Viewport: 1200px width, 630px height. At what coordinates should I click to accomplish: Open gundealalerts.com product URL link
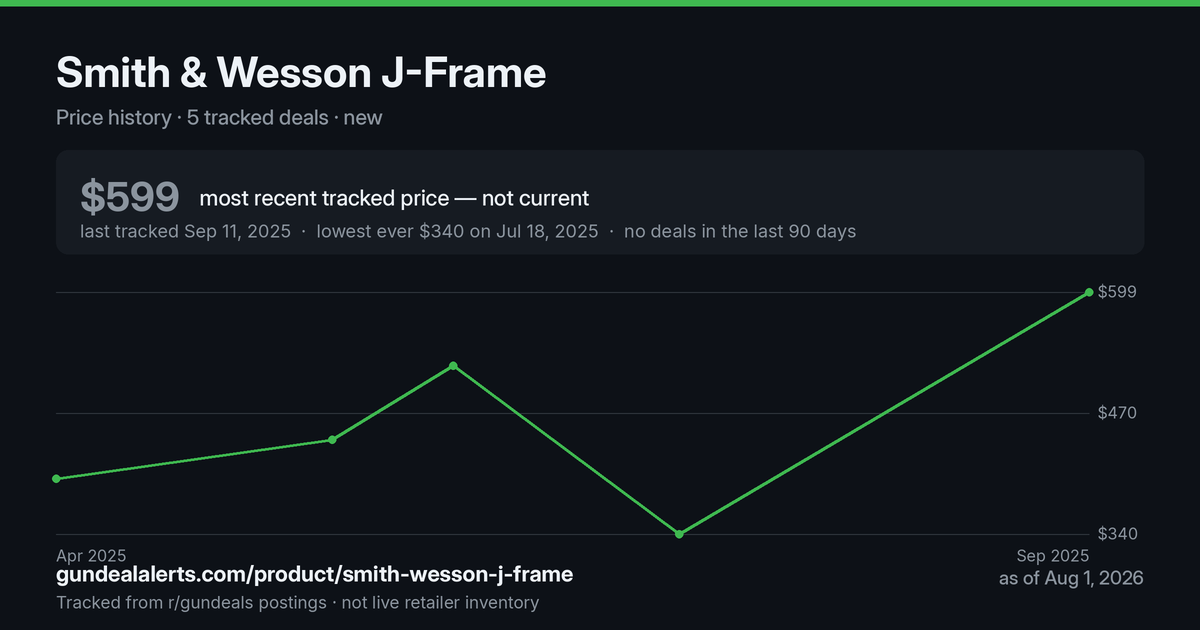(x=315, y=575)
